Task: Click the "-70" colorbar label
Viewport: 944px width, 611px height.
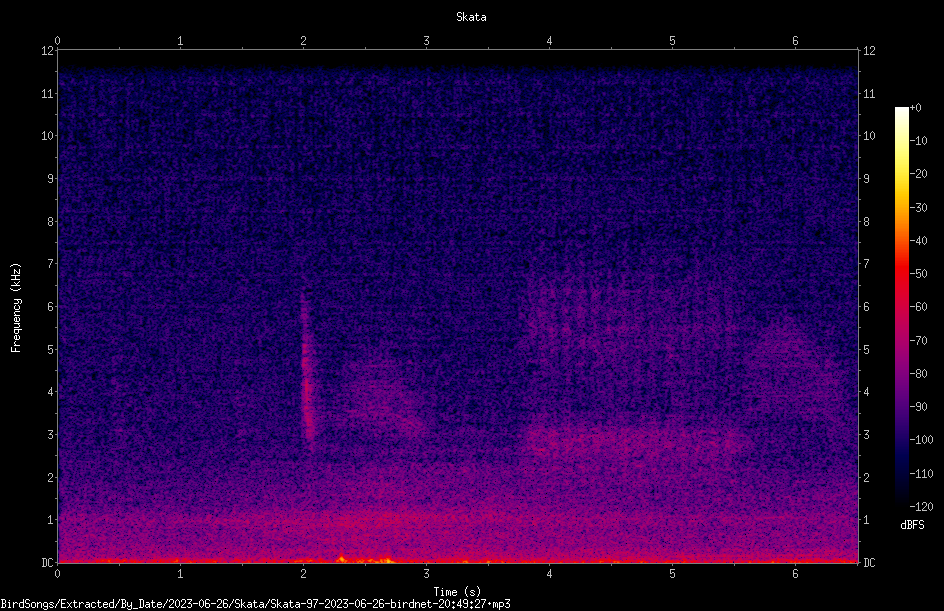Action: 918,341
